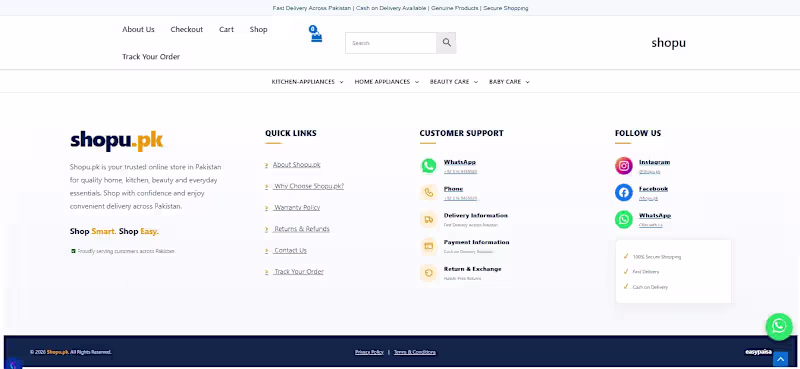Go to the Checkout menu item

187,30
